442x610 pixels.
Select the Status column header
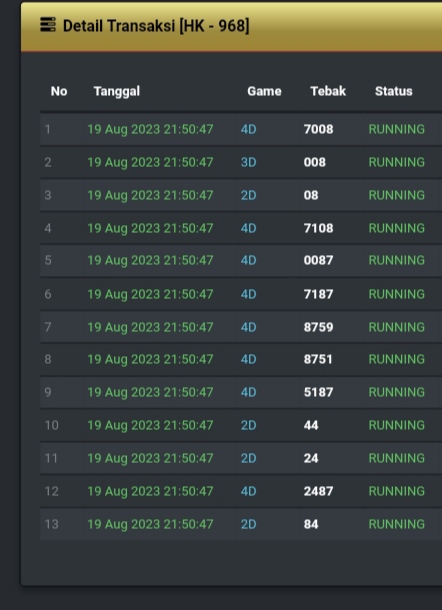click(x=394, y=91)
